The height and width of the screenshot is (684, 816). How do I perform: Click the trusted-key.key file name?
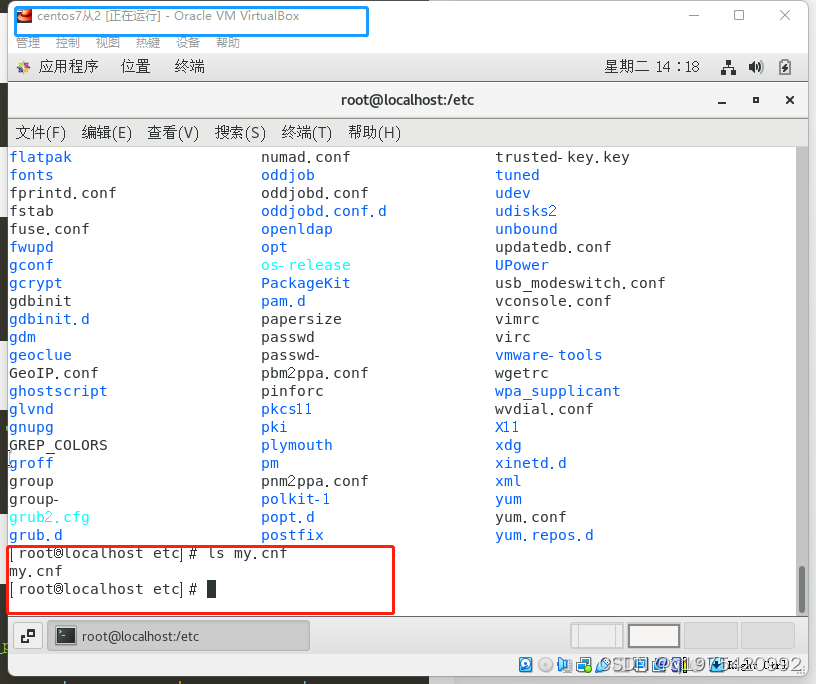pos(562,157)
